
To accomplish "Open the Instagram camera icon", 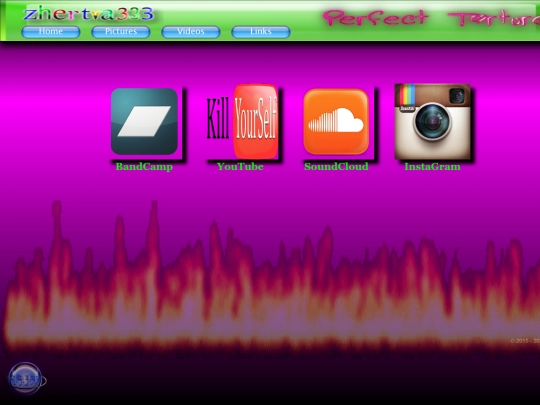I will 433,121.
